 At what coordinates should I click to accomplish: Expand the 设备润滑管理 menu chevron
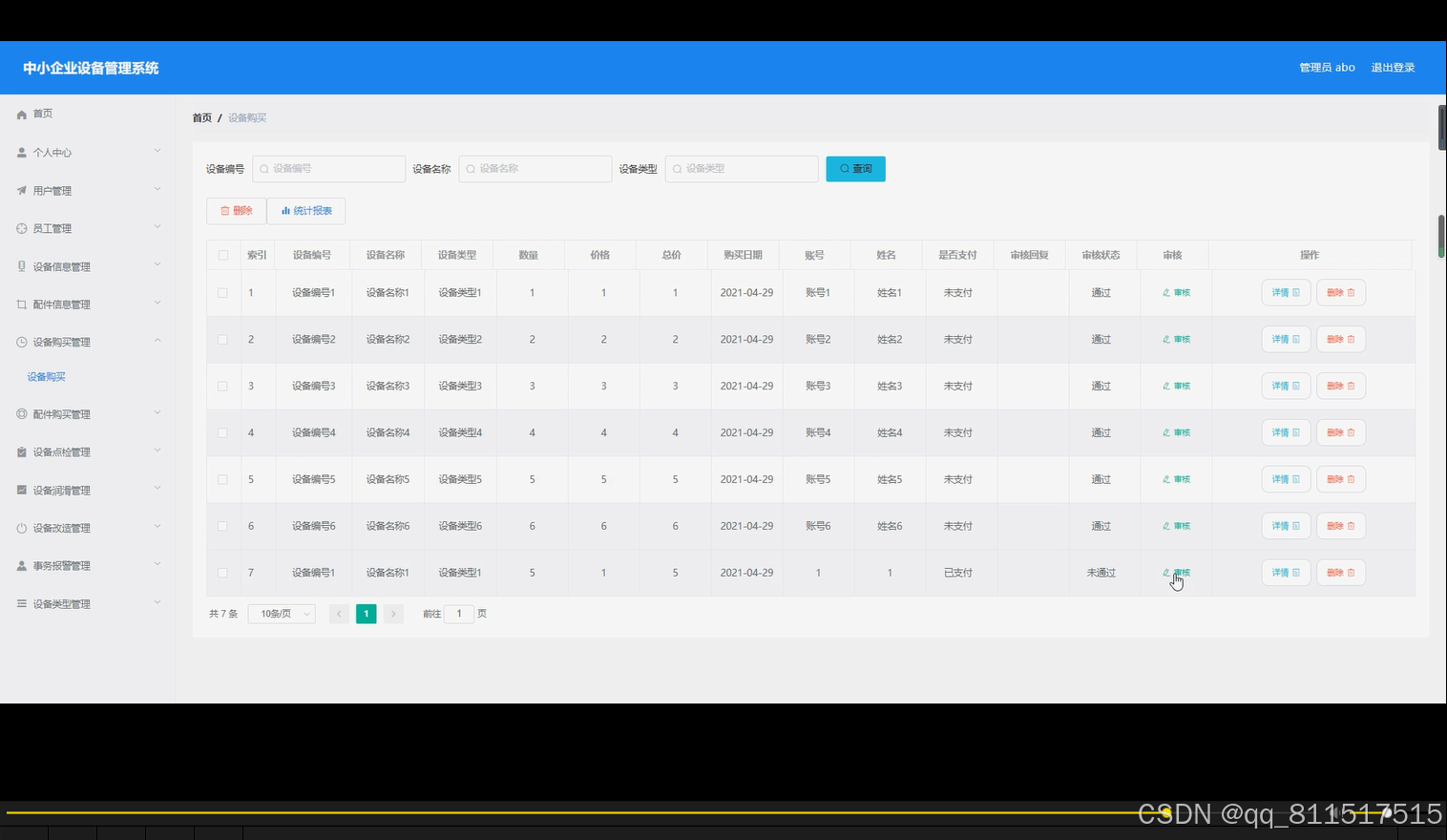(x=157, y=489)
